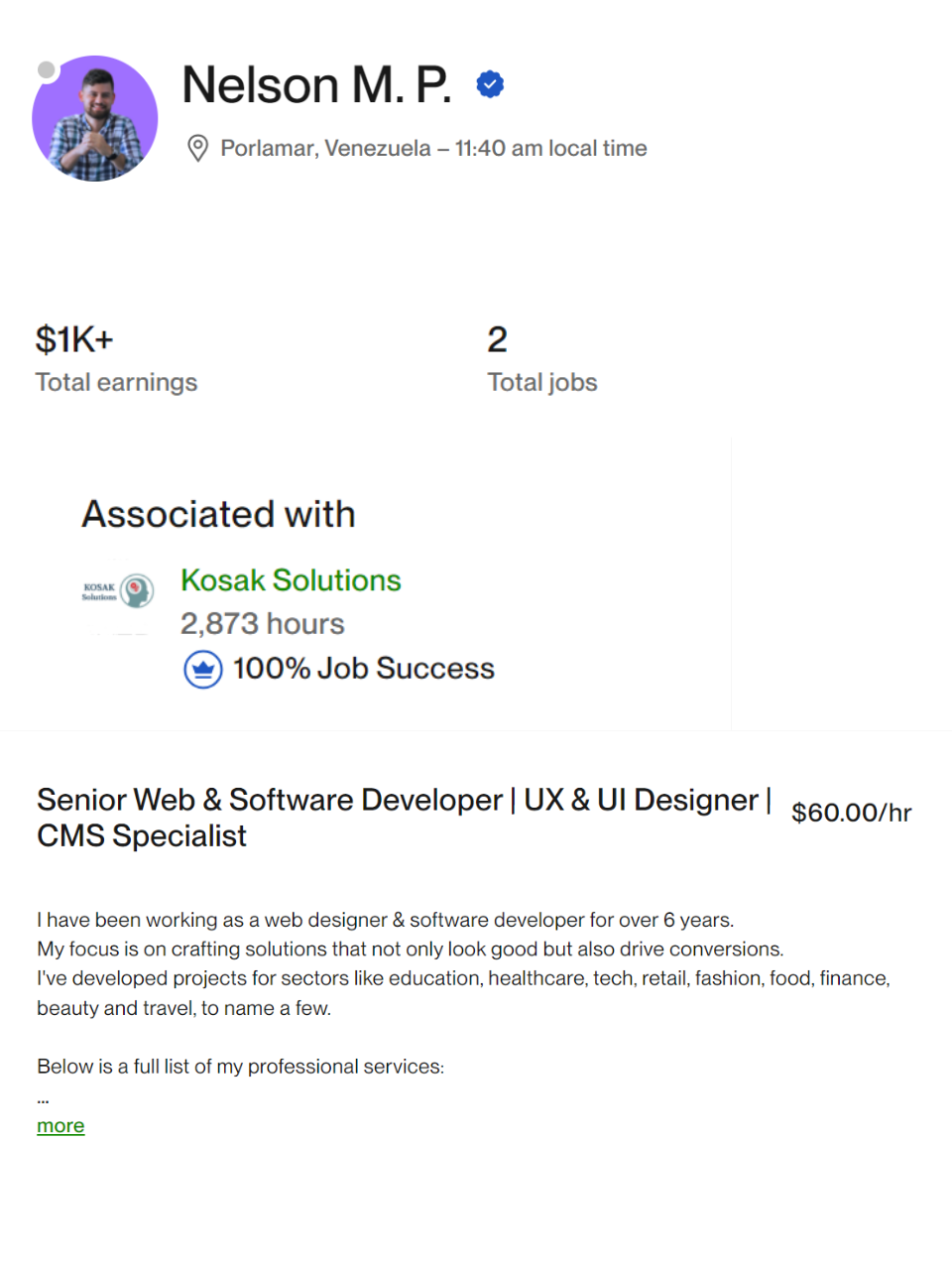Click the line about over 6 years
Viewport: 952px width, 1270px height.
(386, 921)
